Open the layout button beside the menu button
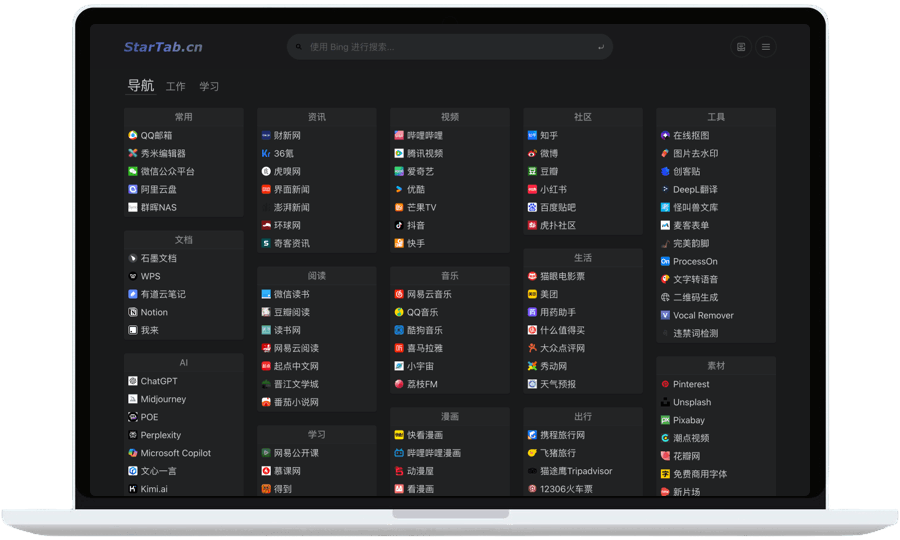 741,47
